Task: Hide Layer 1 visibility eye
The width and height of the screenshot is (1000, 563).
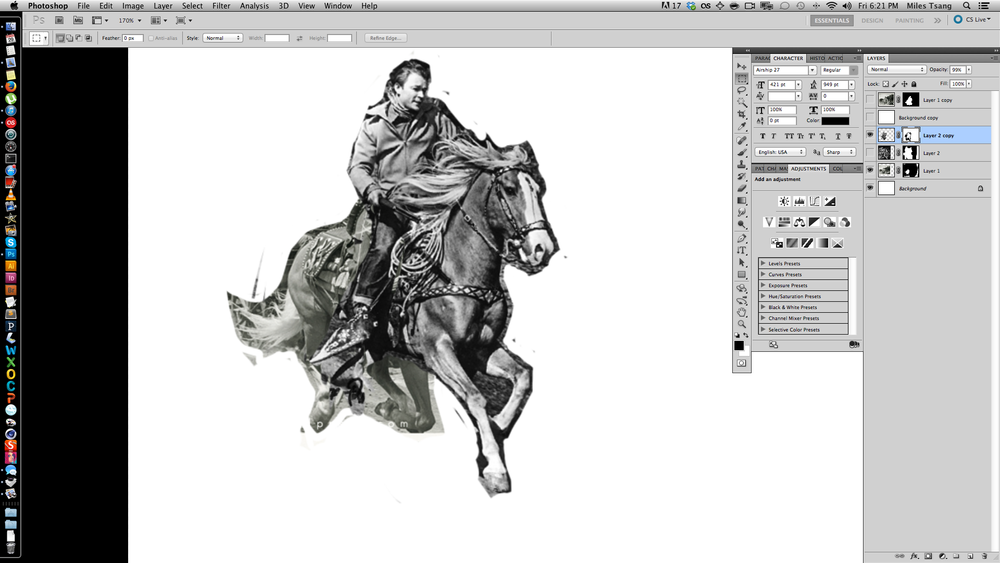Action: 870,170
